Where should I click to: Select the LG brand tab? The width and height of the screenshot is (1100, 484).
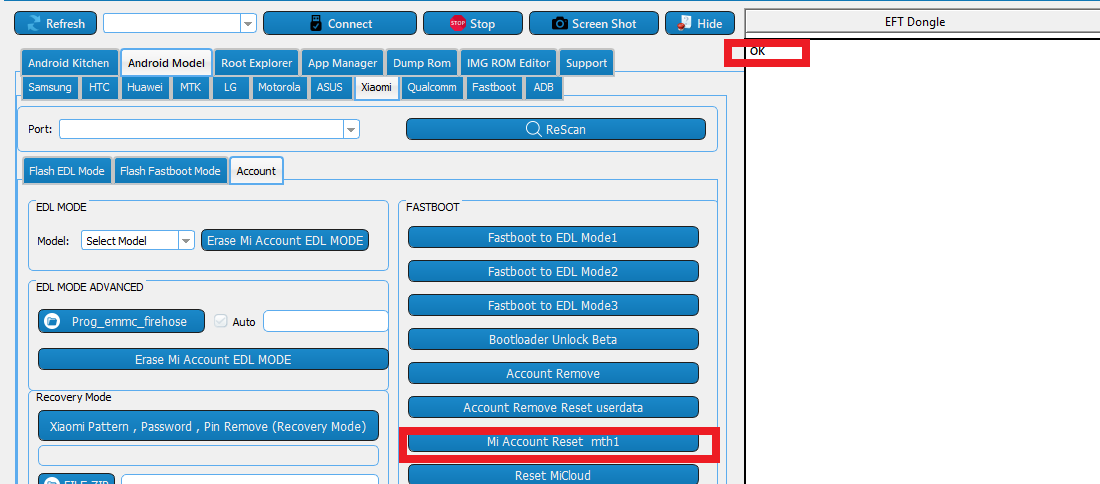click(230, 88)
